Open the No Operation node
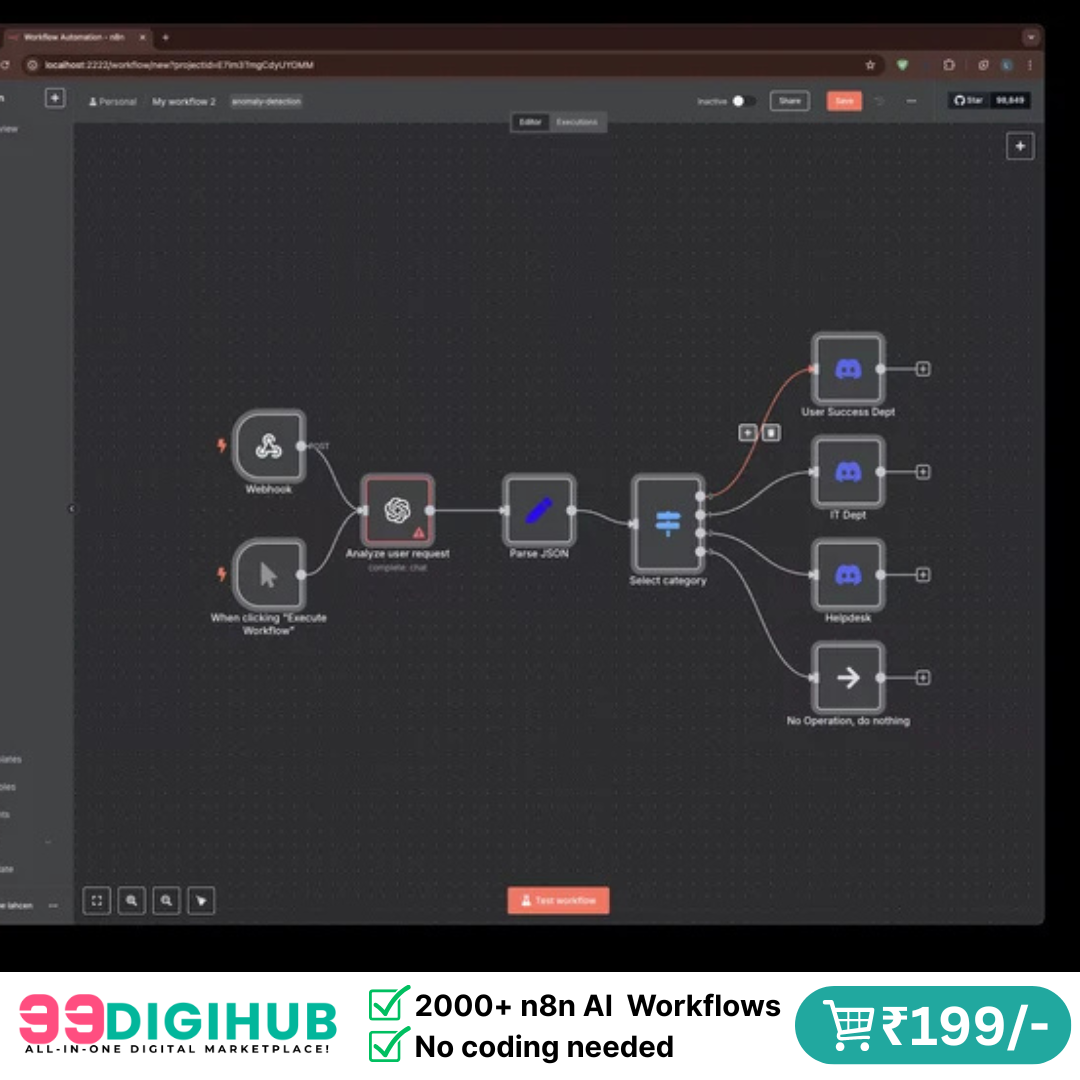1080x1080 pixels. tap(848, 677)
